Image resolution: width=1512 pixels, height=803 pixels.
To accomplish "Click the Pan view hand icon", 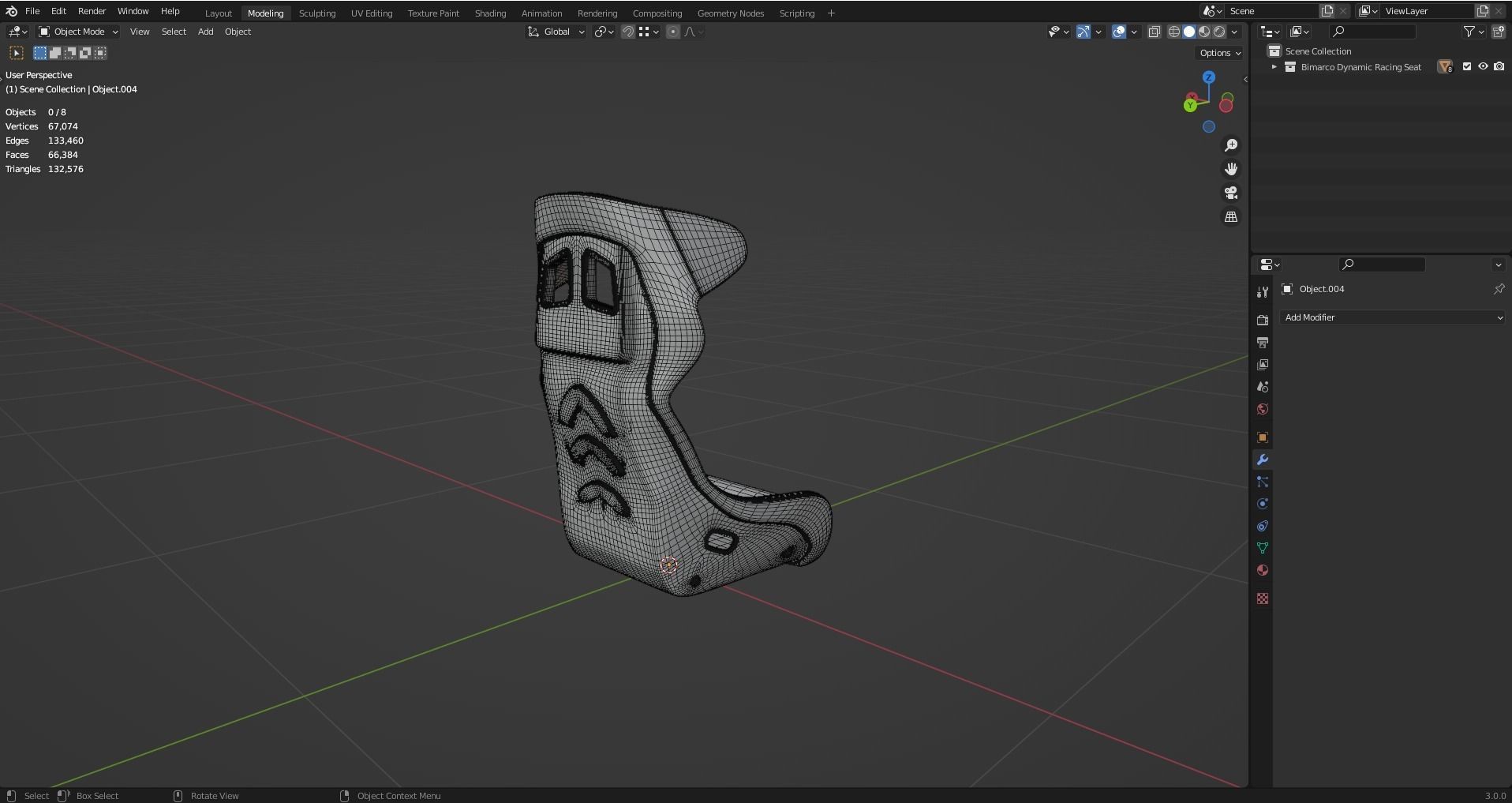I will click(1230, 169).
